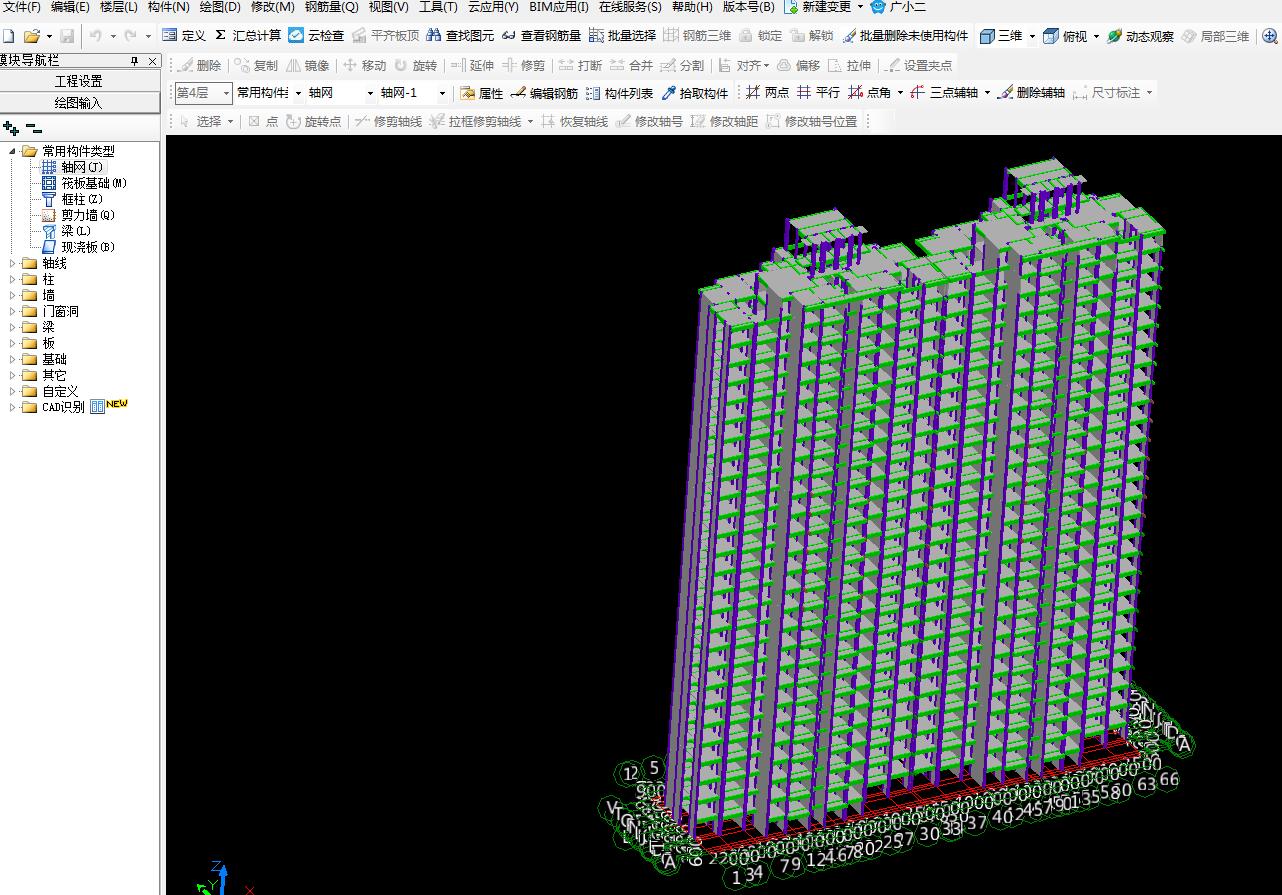Activate 拾取构件 pick component tool
The width and height of the screenshot is (1282, 895).
click(695, 93)
